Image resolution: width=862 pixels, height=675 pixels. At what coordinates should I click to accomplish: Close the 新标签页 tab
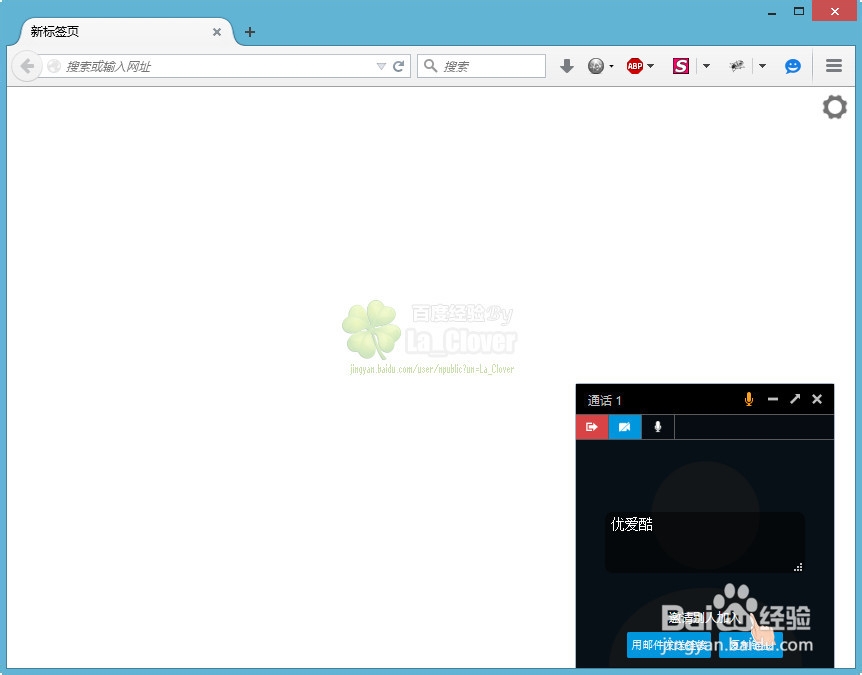coord(217,32)
